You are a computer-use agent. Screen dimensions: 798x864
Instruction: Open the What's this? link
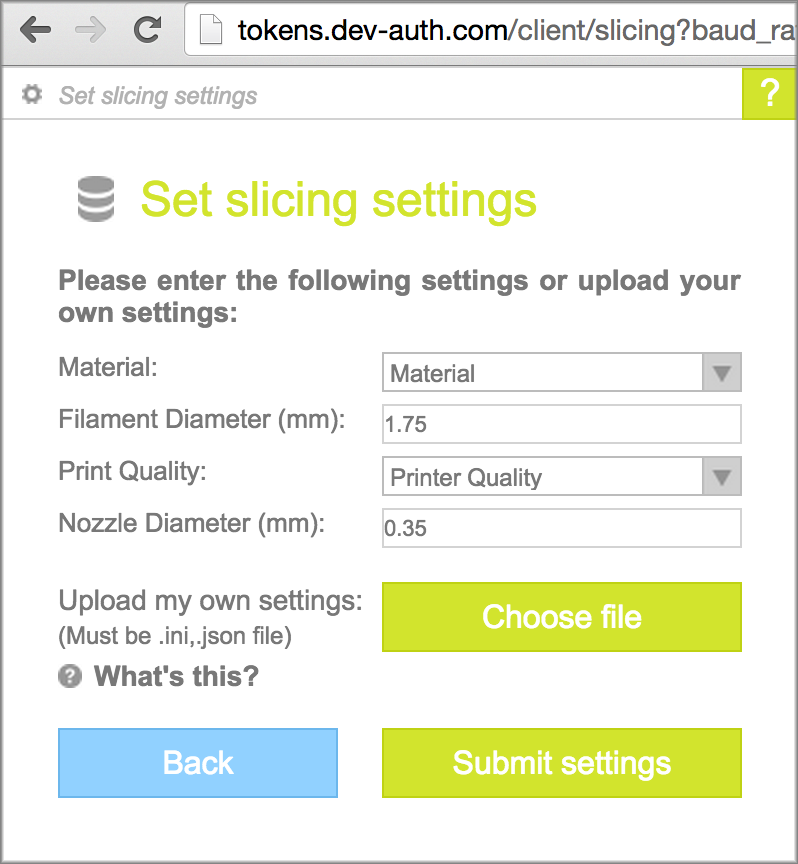176,677
